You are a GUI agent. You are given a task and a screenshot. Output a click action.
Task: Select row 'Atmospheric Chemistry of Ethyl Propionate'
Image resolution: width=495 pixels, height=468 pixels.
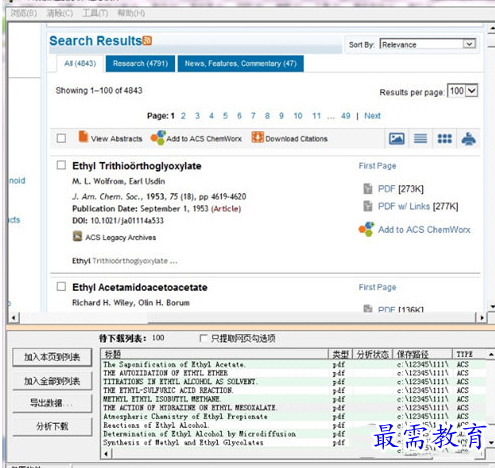(293, 416)
